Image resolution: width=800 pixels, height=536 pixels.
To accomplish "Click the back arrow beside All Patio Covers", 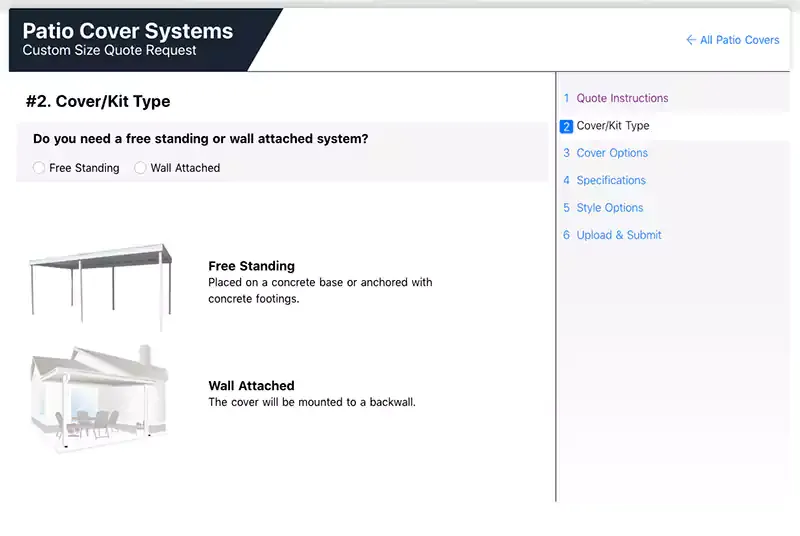I will point(691,40).
